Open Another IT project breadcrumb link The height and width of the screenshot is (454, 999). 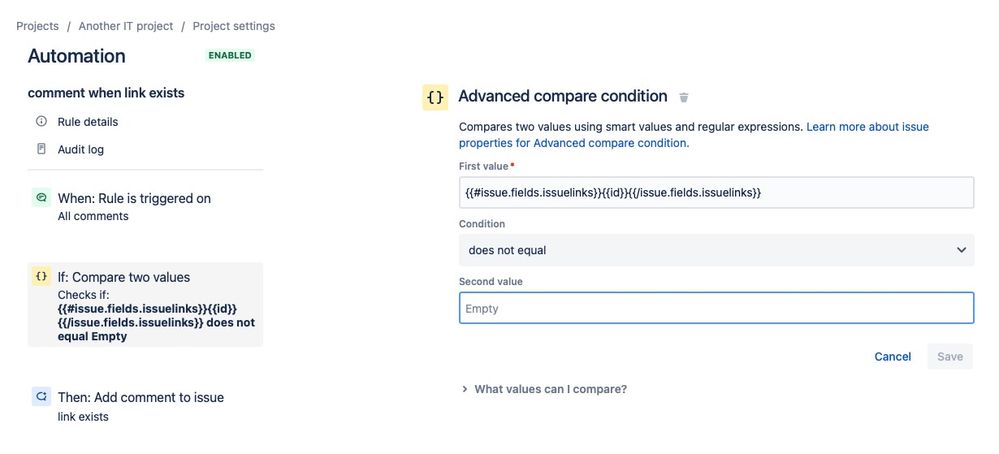click(x=126, y=26)
